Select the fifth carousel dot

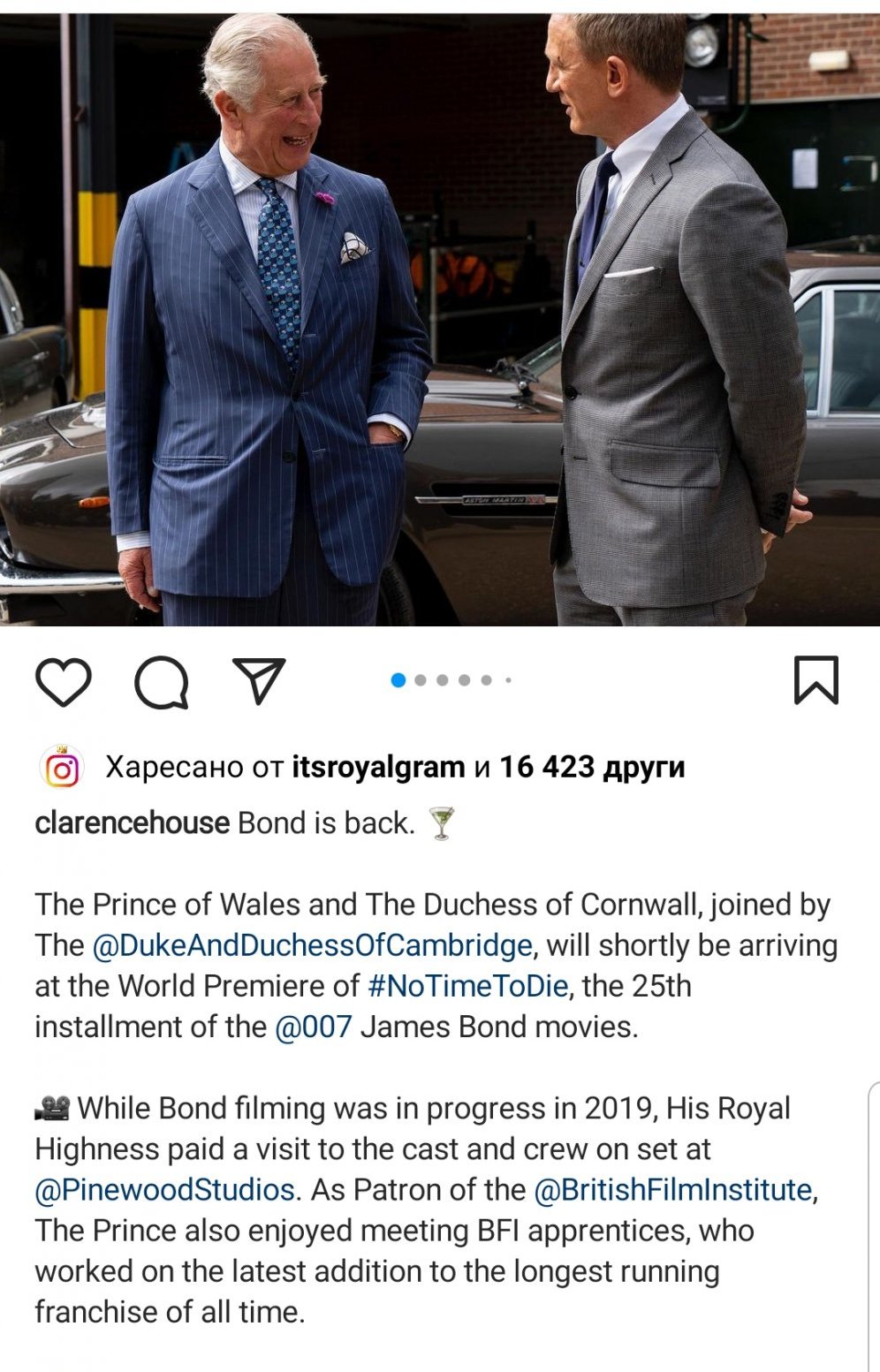coord(486,680)
